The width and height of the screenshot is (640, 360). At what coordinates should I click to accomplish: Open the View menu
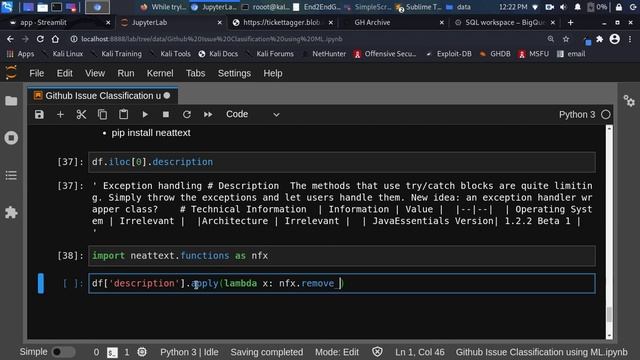pyautogui.click(x=95, y=73)
